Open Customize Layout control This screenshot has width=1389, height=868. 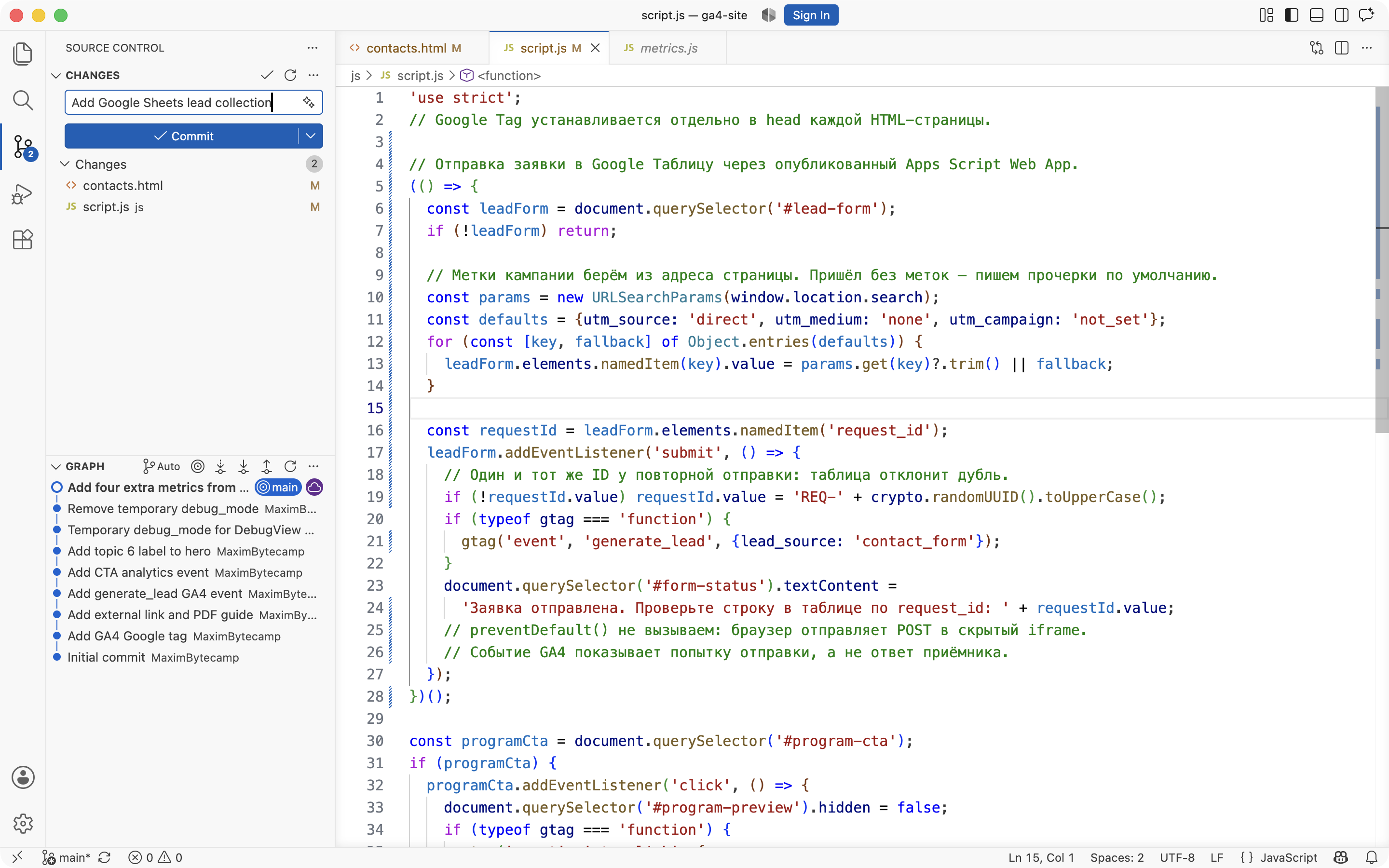[x=1266, y=15]
